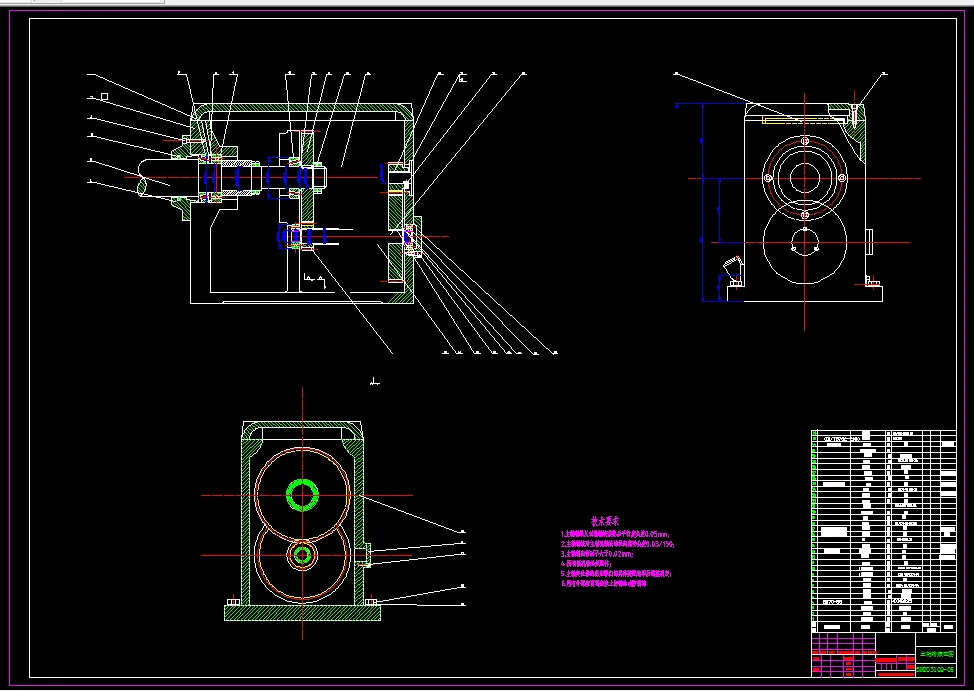
Task: Select requirement line 3 ending in 0.02mm
Action: pyautogui.click(x=596, y=554)
